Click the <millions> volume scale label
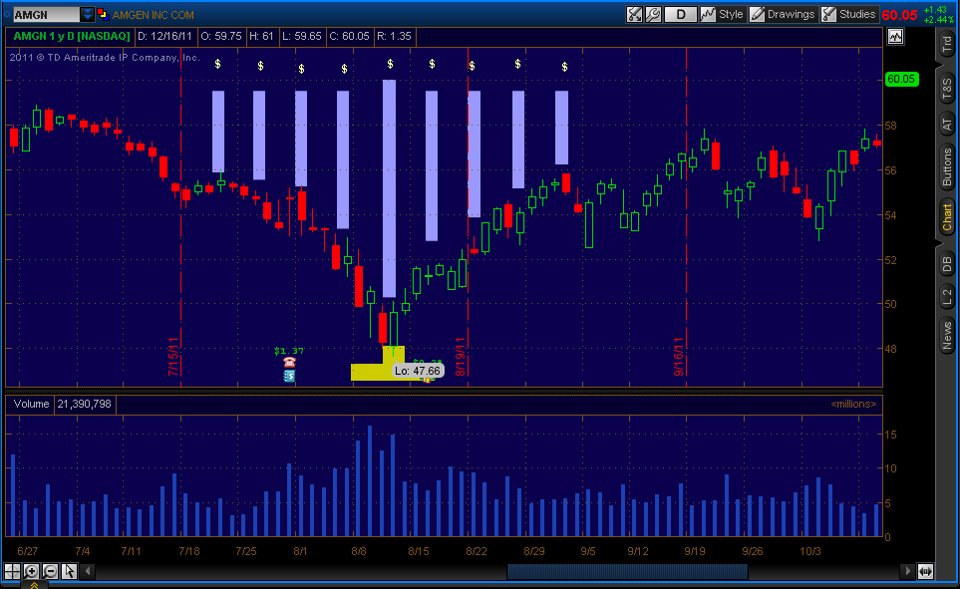The image size is (960, 589). (853, 404)
